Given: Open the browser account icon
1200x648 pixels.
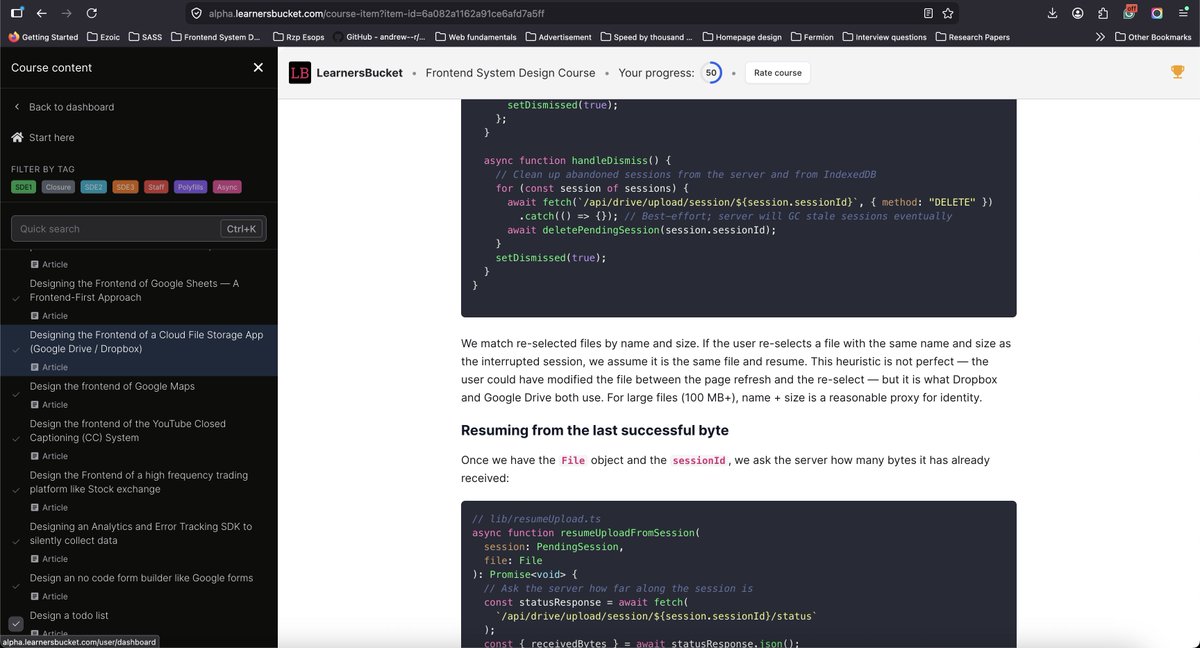Looking at the screenshot, I should (x=1077, y=14).
